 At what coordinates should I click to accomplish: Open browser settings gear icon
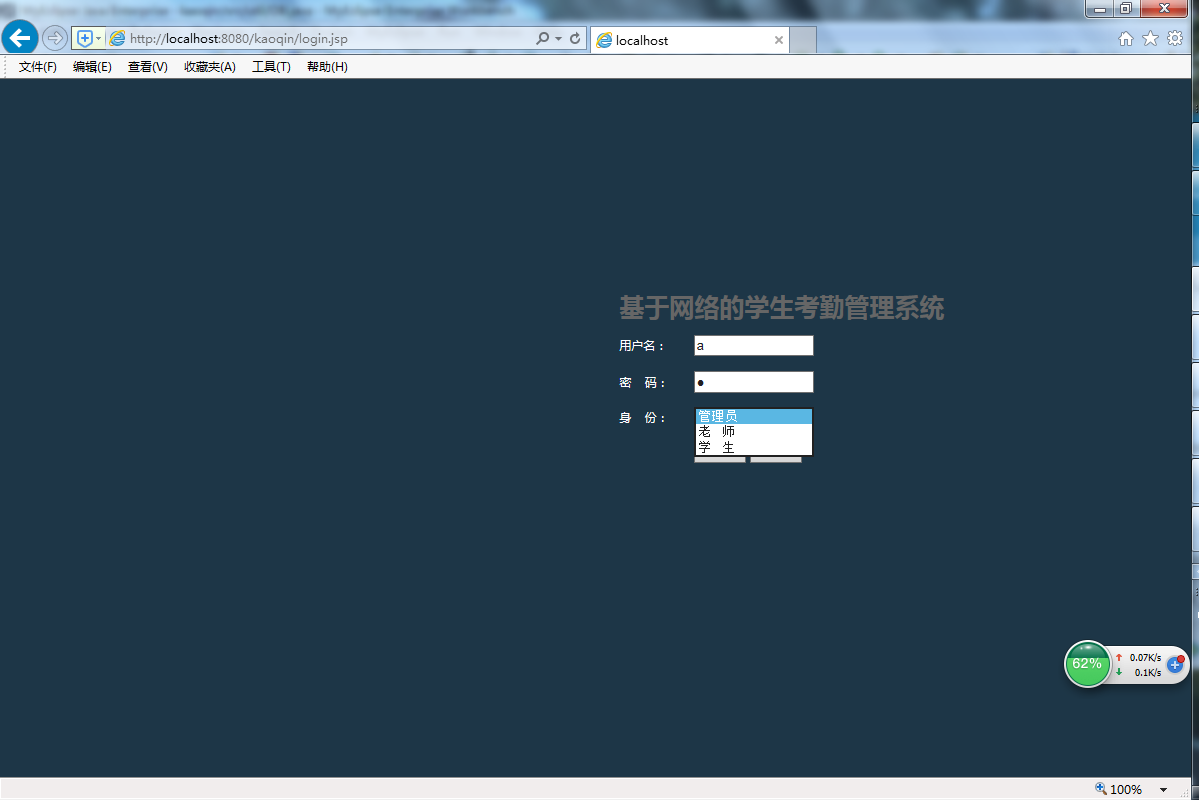[1175, 39]
